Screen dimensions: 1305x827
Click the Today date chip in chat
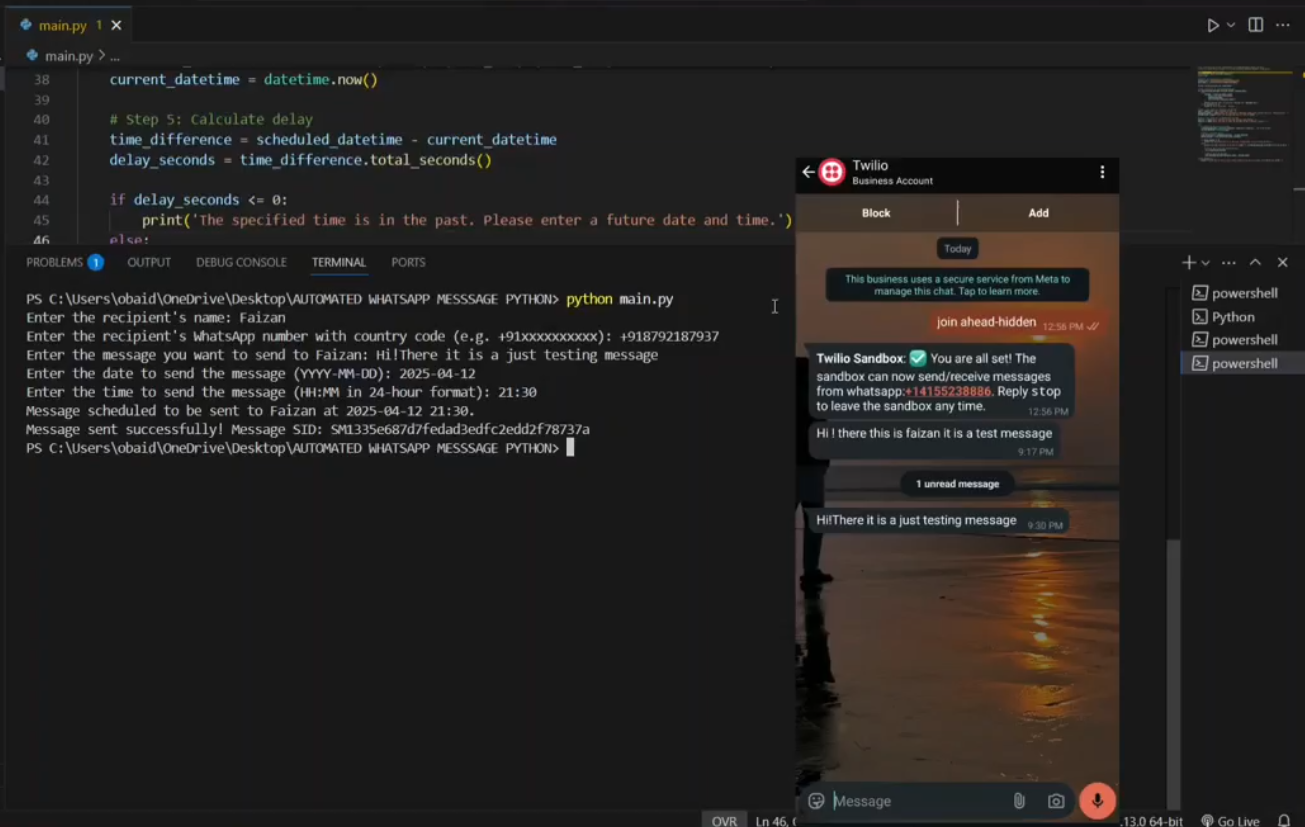(957, 248)
